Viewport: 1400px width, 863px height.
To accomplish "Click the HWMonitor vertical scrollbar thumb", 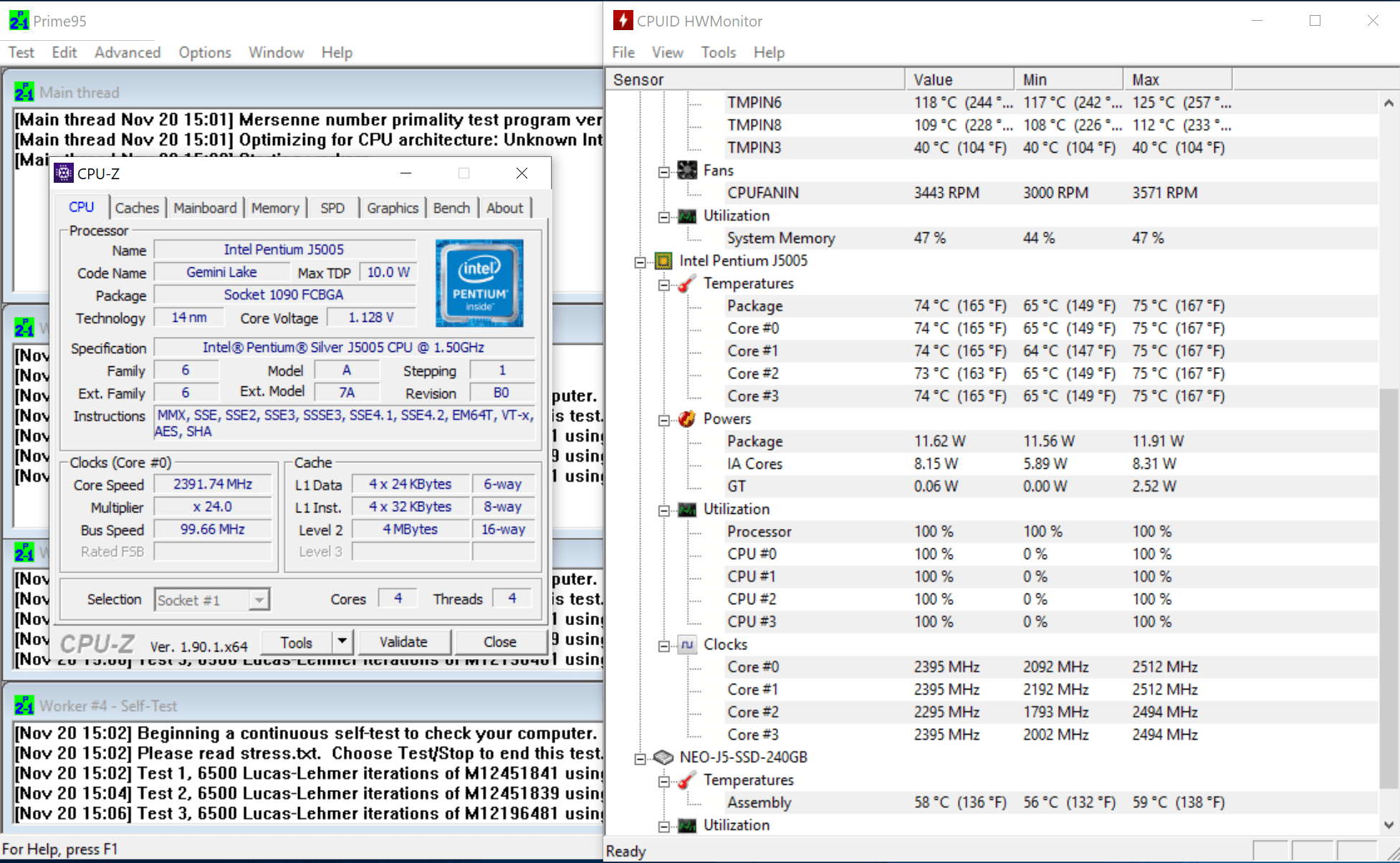I will click(1389, 588).
